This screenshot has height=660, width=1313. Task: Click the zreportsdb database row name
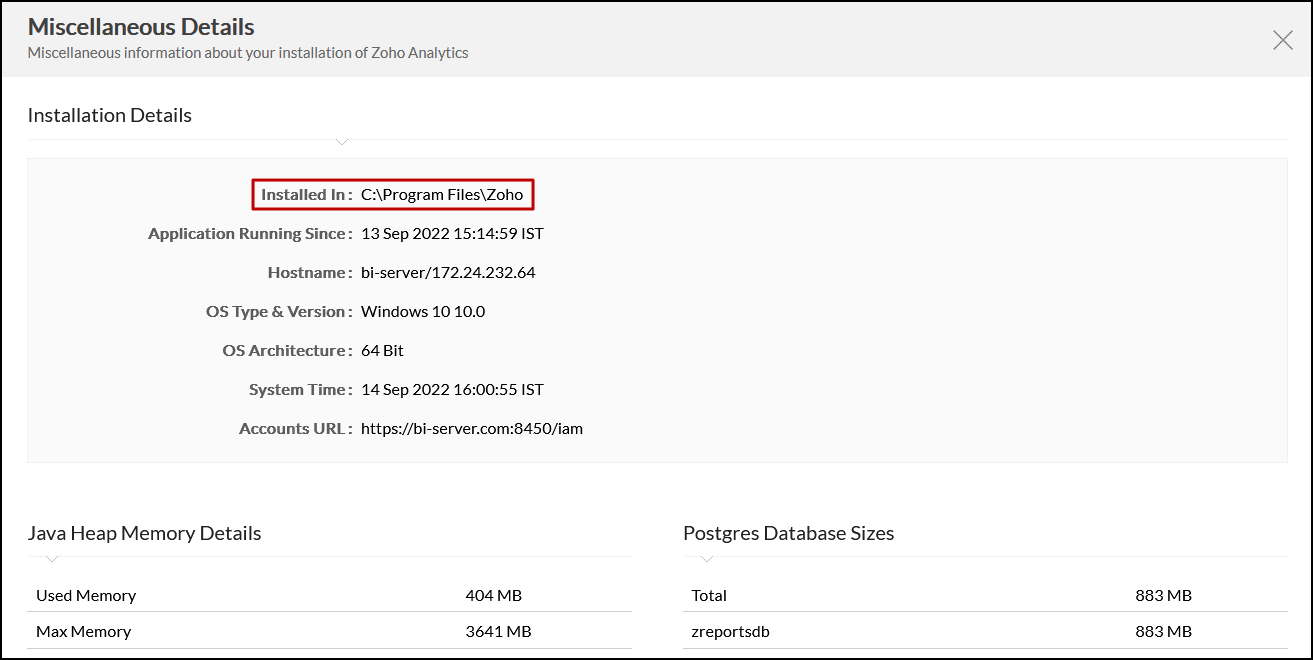[730, 631]
